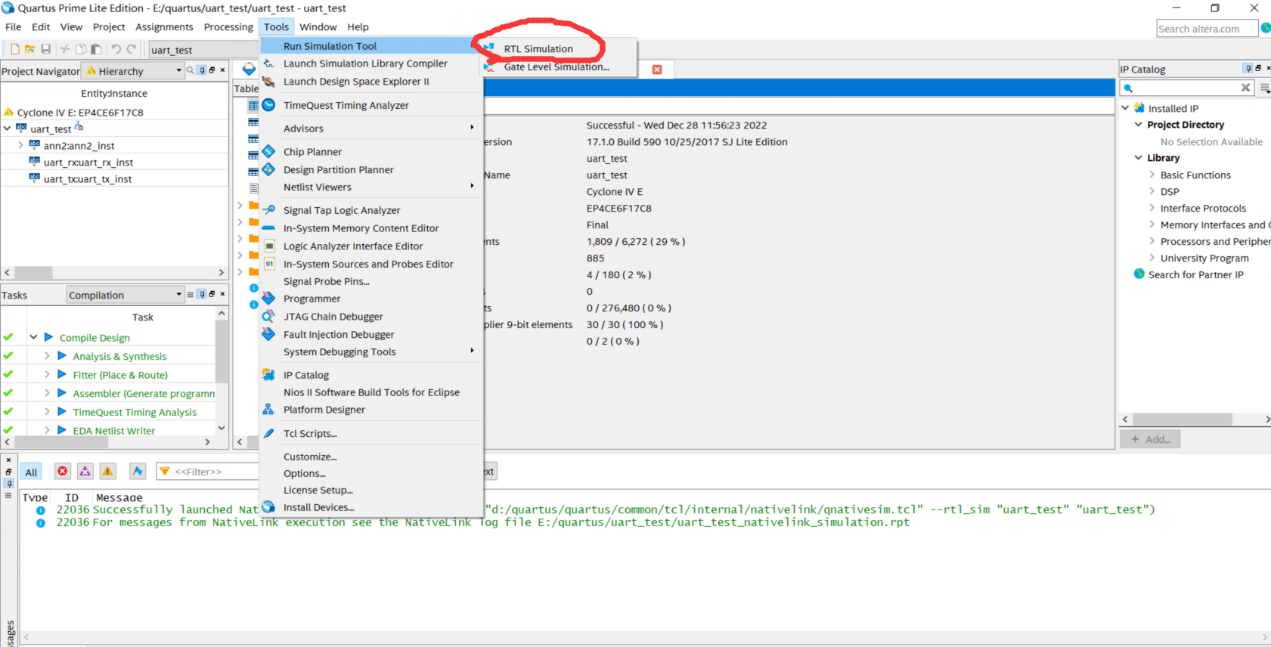Click the Signal Tap Logic Analyzer icon

coord(268,210)
